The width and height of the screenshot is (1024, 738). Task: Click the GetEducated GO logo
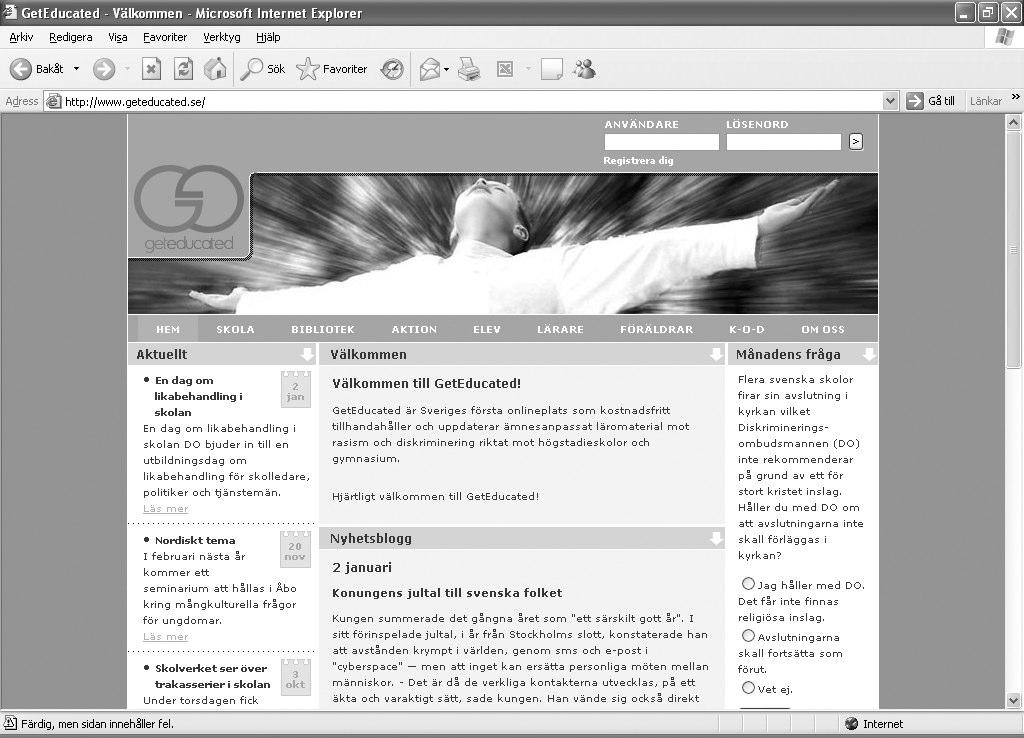(x=189, y=210)
